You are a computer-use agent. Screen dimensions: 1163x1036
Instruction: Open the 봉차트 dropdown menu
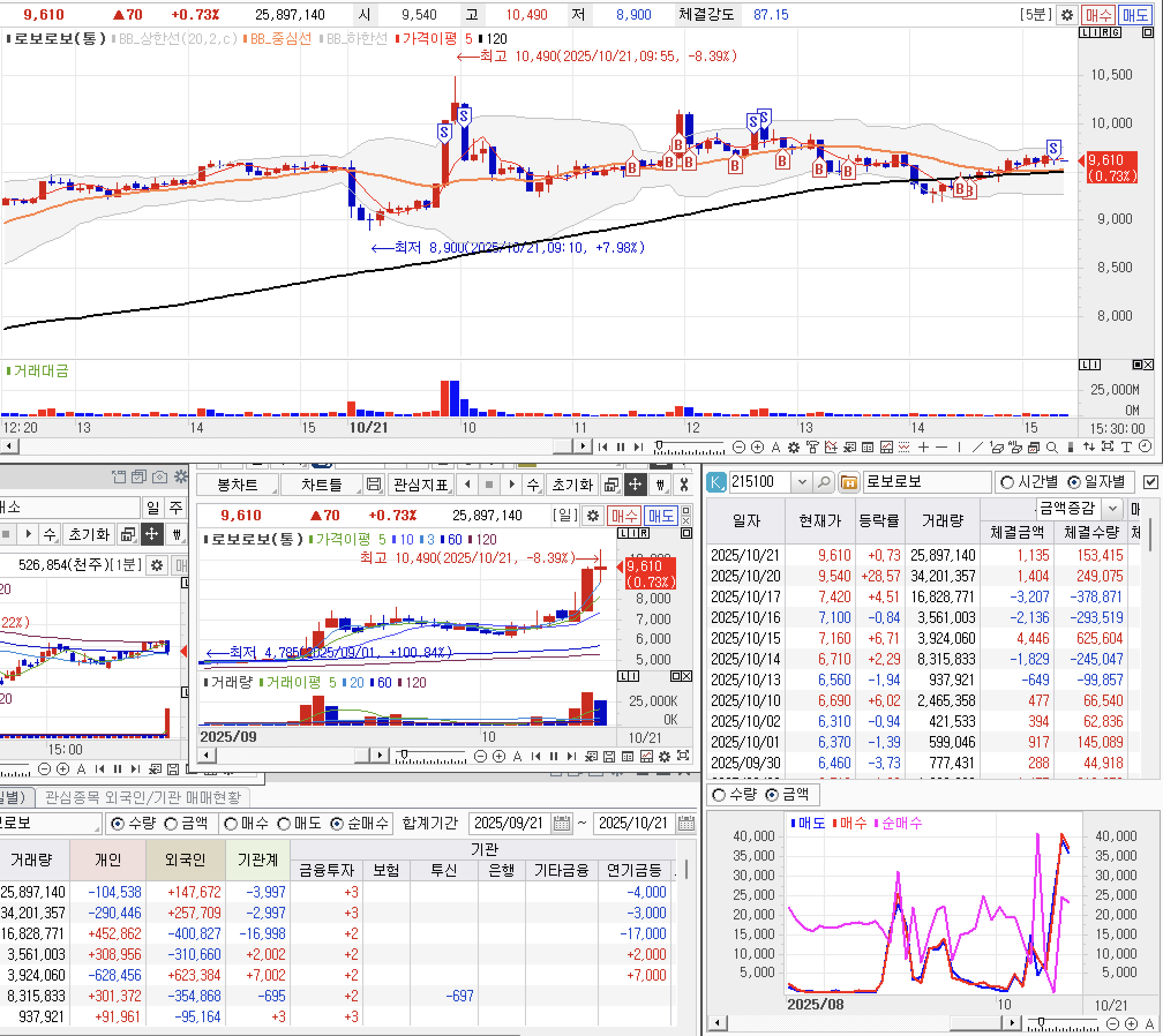238,485
